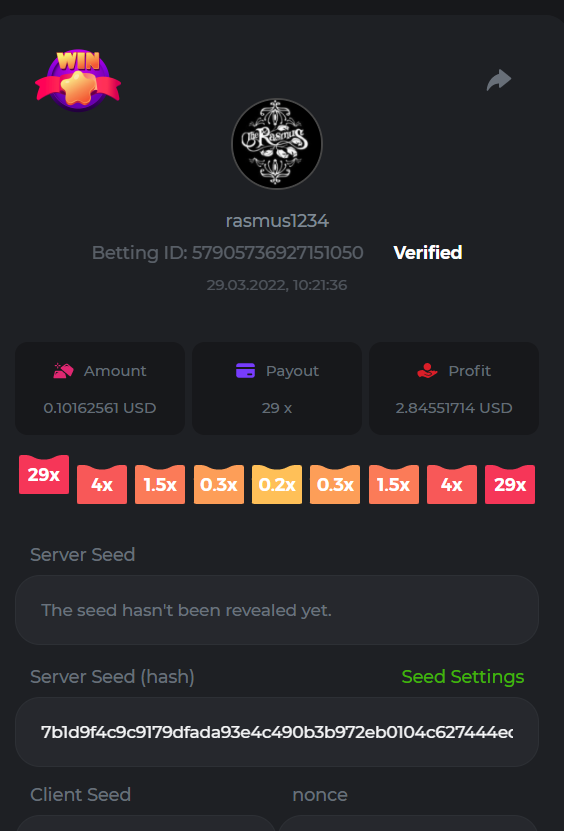Select the yellow 0.2x multiplier tile
The height and width of the screenshot is (831, 564).
[x=277, y=484]
